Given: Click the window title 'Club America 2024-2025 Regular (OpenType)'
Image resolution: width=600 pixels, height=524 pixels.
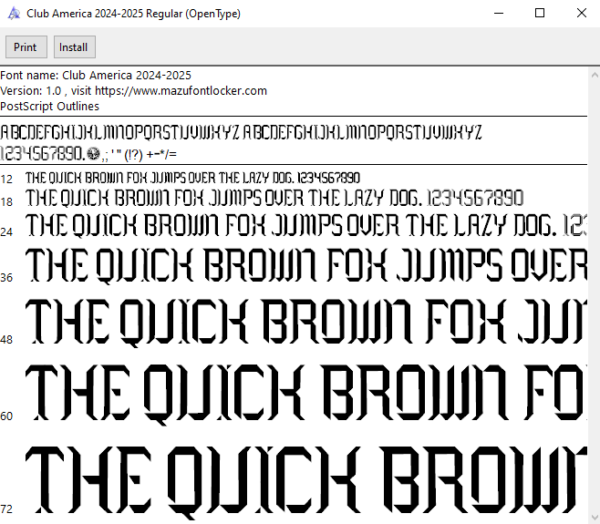Looking at the screenshot, I should pos(134,14).
